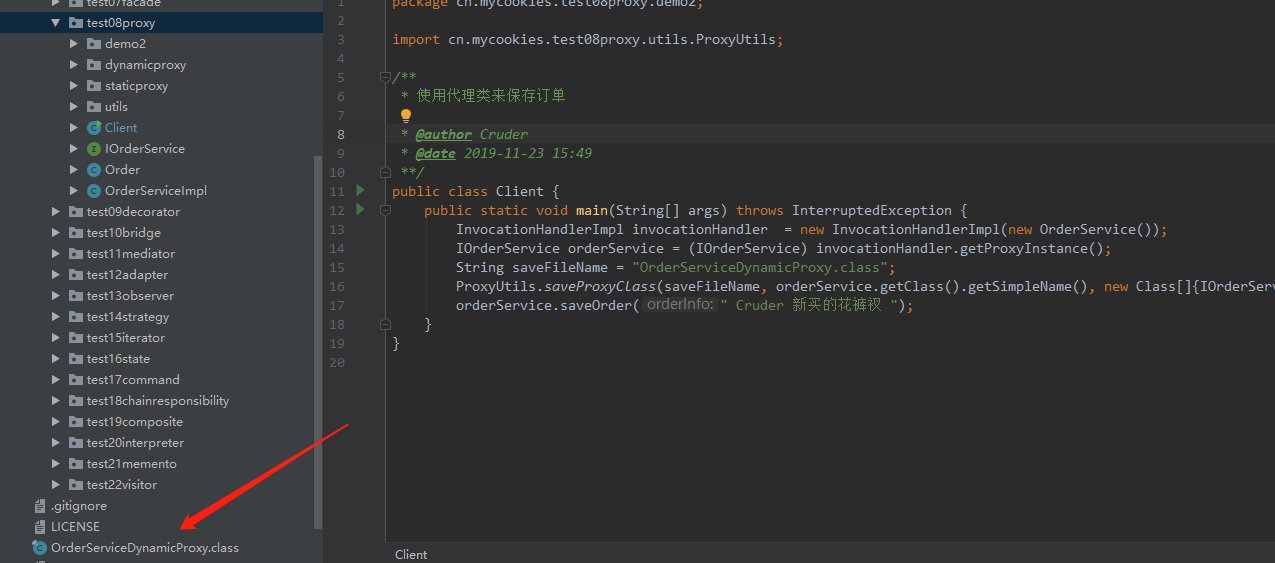The image size is (1275, 563).
Task: Click the .gitignore file icon
Action: (40, 506)
